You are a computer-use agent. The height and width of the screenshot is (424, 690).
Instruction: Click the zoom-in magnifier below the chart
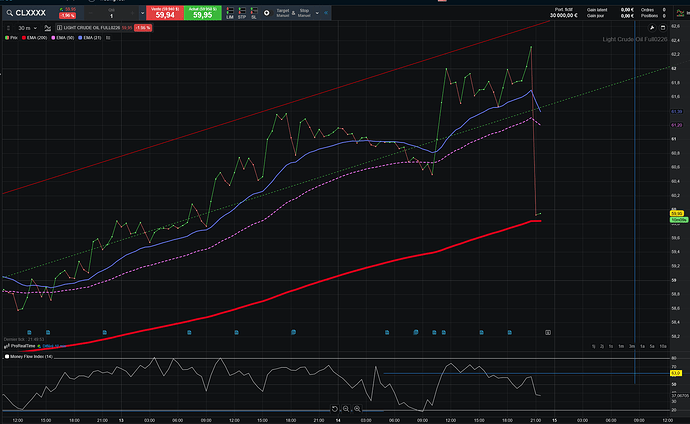(x=357, y=408)
